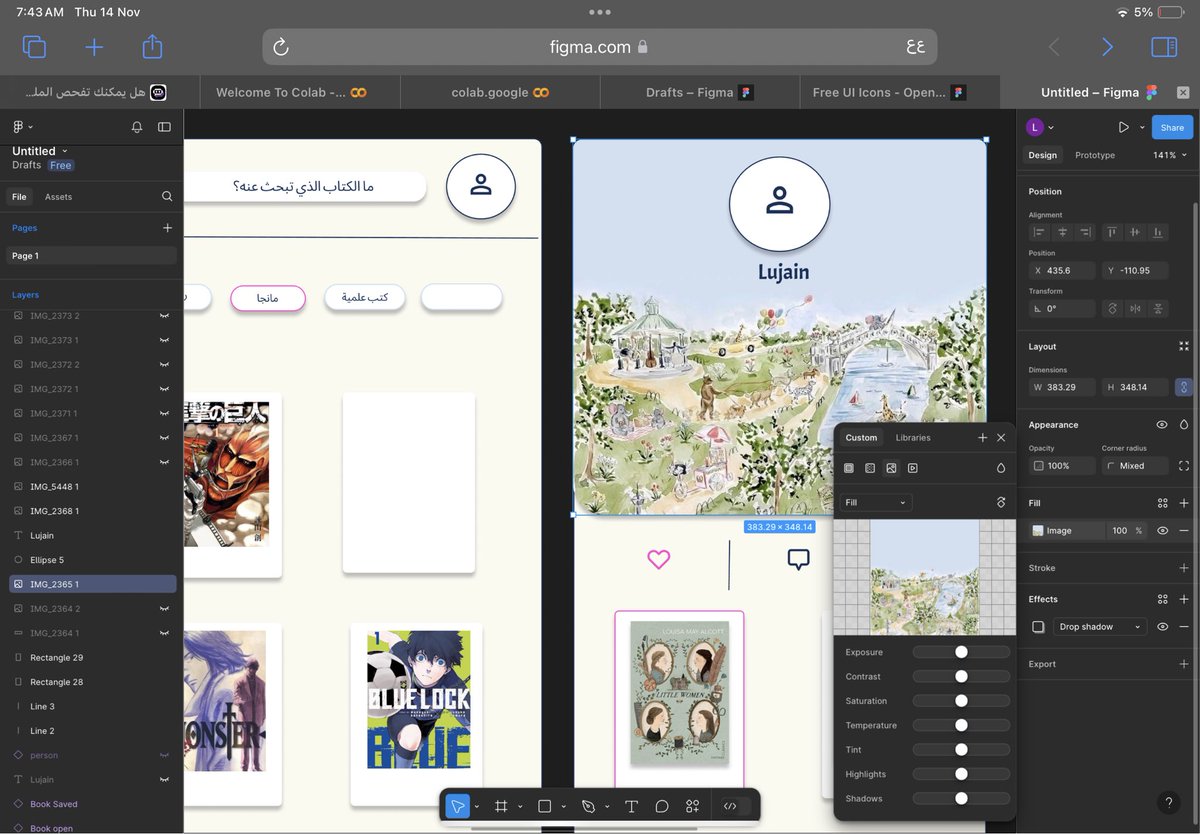Hide the Drop shadow effect

[1162, 627]
